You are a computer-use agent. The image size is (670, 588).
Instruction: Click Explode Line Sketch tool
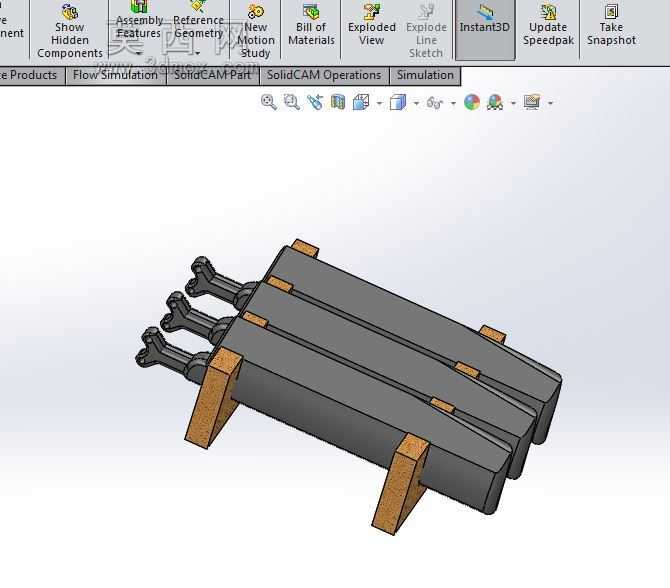(x=426, y=29)
